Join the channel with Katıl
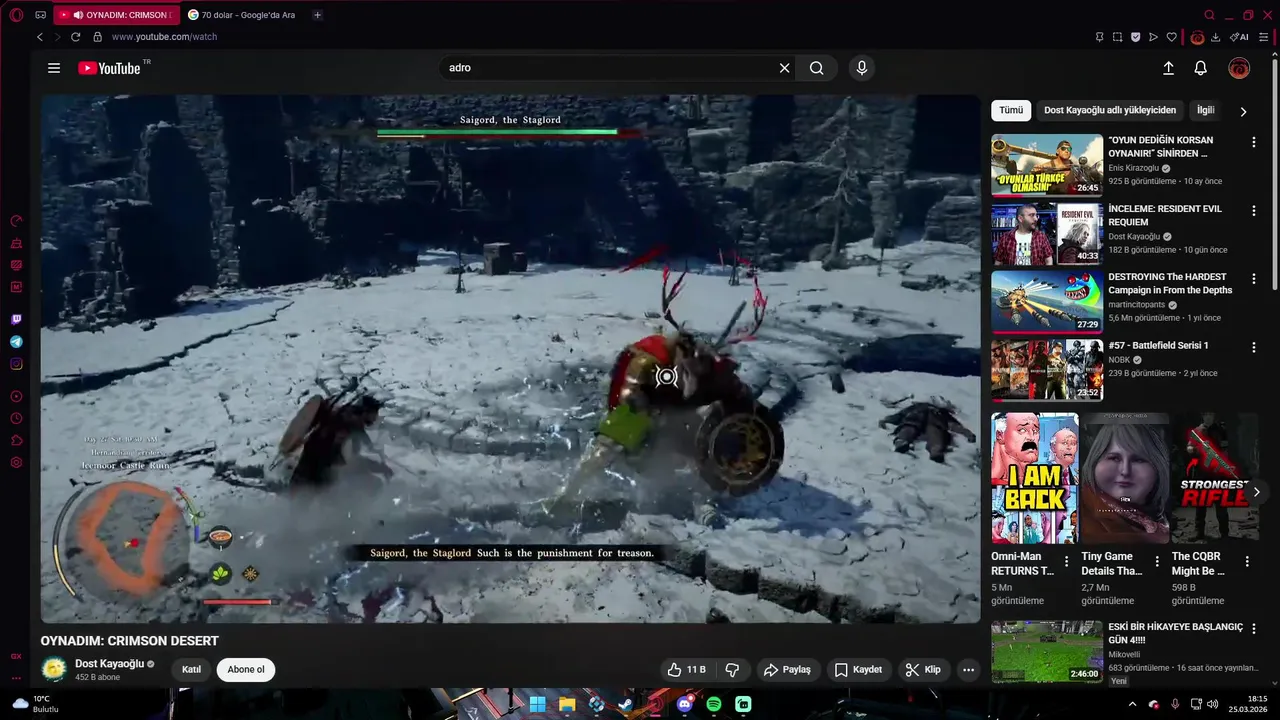The height and width of the screenshot is (720, 1280). (191, 670)
